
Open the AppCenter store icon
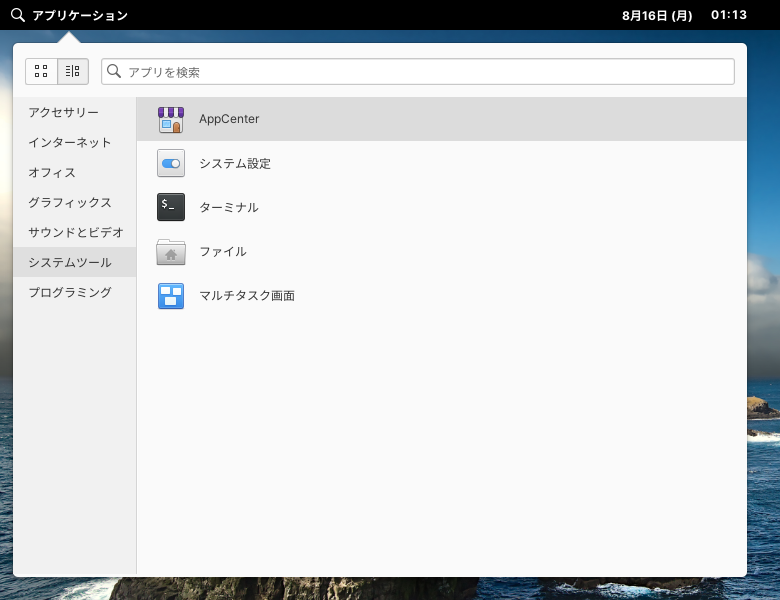pyautogui.click(x=171, y=119)
